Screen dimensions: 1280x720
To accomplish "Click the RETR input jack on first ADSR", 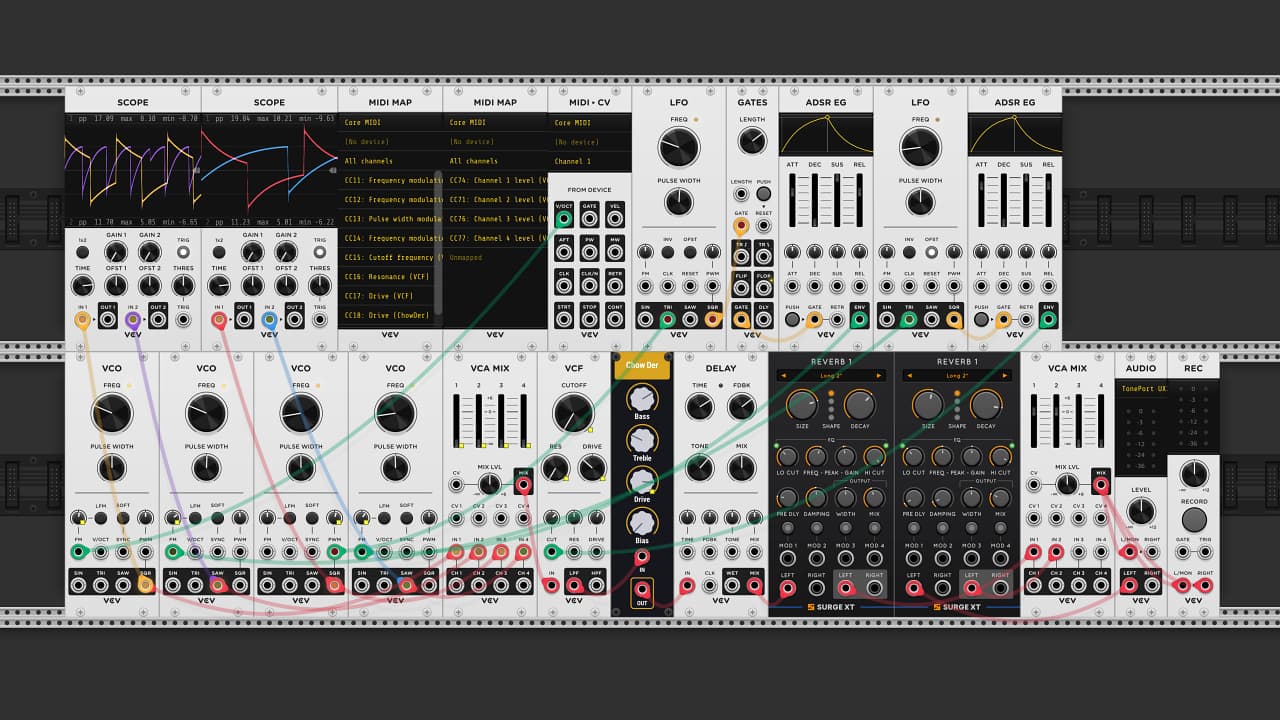I will pos(837,320).
